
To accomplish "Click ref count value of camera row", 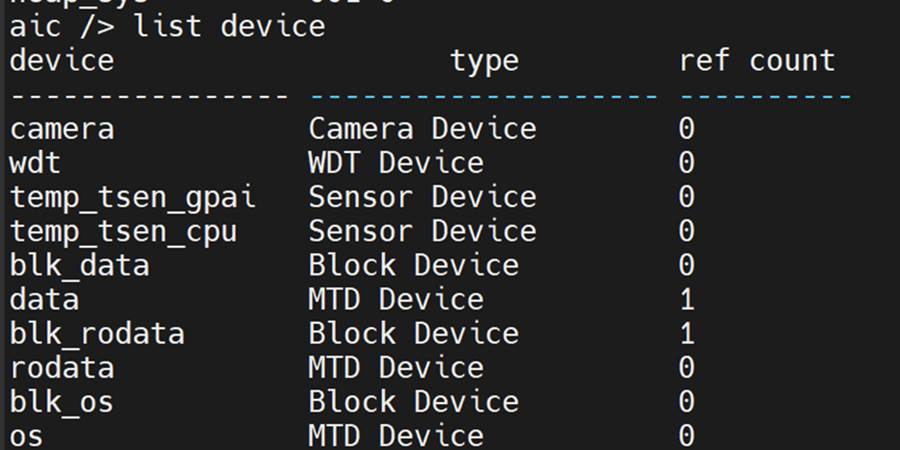I will coord(686,129).
